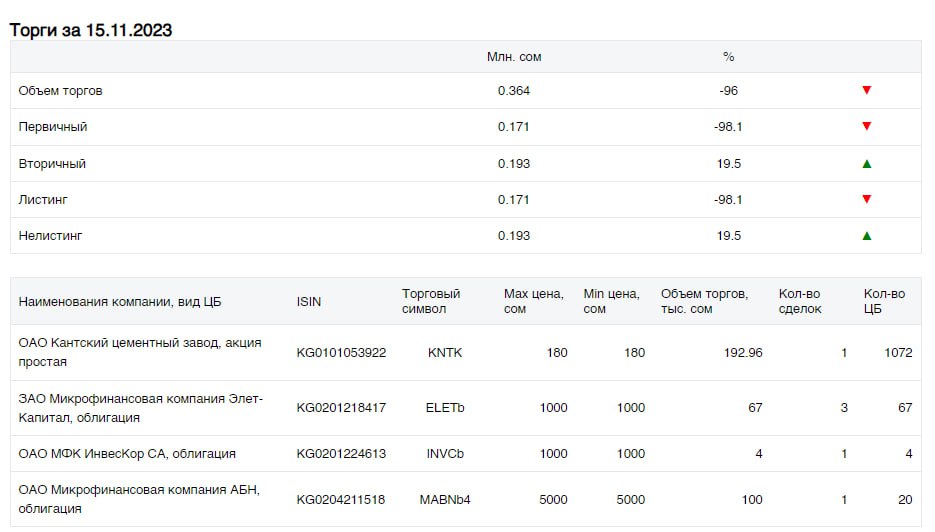Click 19.5 value in Вторичный row

point(729,163)
